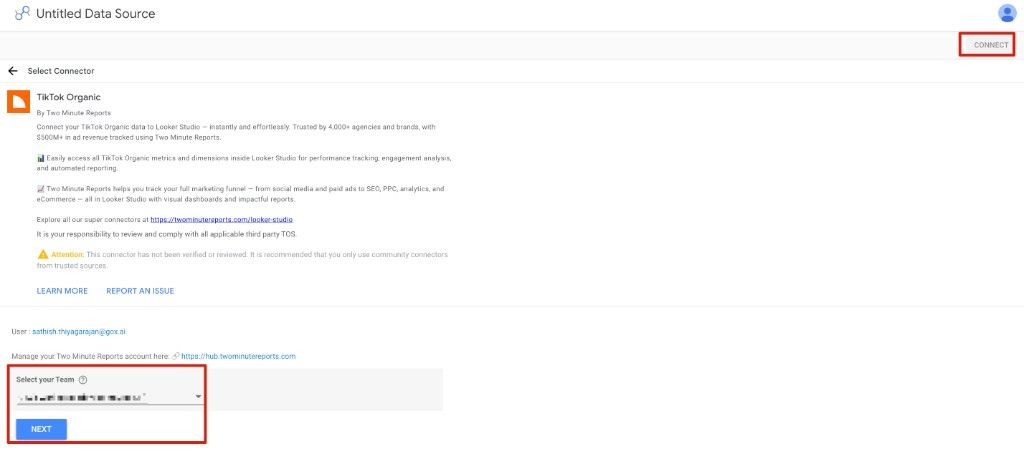Image resolution: width=1024 pixels, height=454 pixels.
Task: Open the user account avatar
Action: coord(1006,13)
